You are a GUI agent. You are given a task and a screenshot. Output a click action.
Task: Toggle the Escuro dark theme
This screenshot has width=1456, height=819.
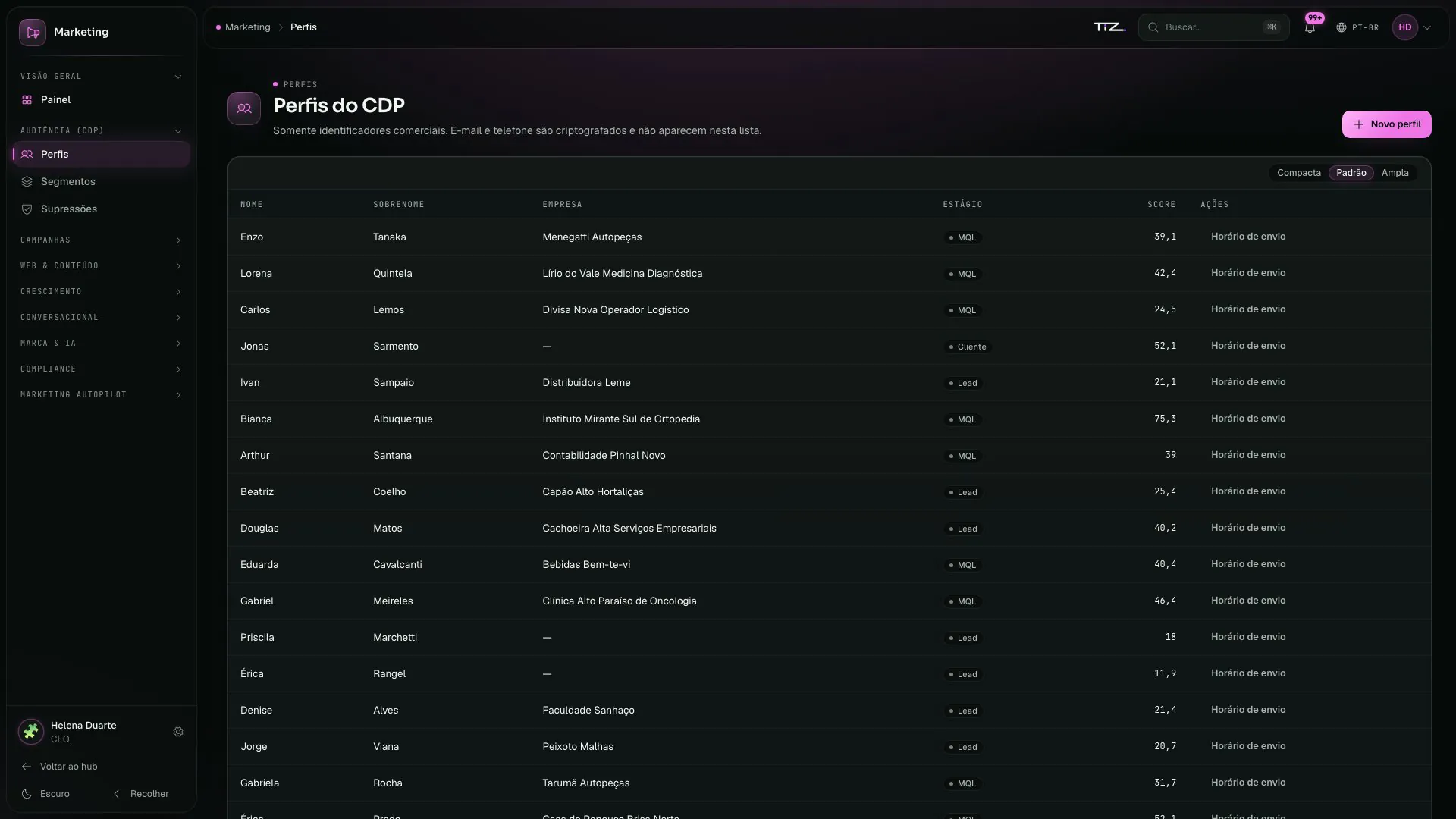[46, 794]
